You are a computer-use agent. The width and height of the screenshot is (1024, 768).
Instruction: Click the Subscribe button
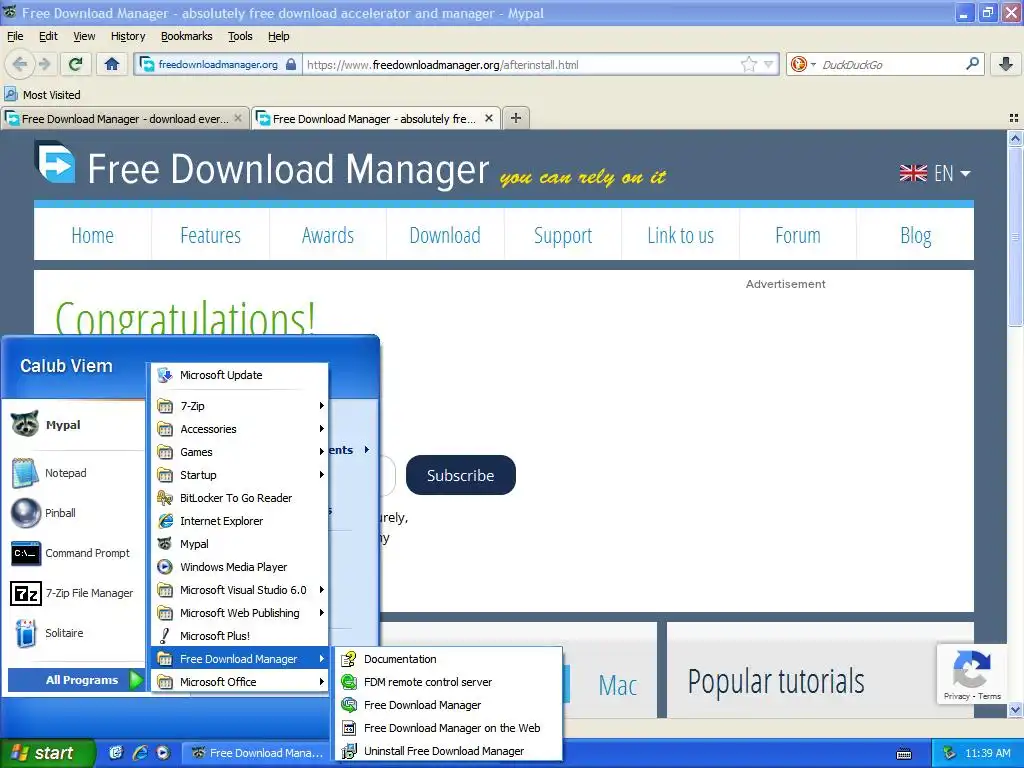(460, 475)
